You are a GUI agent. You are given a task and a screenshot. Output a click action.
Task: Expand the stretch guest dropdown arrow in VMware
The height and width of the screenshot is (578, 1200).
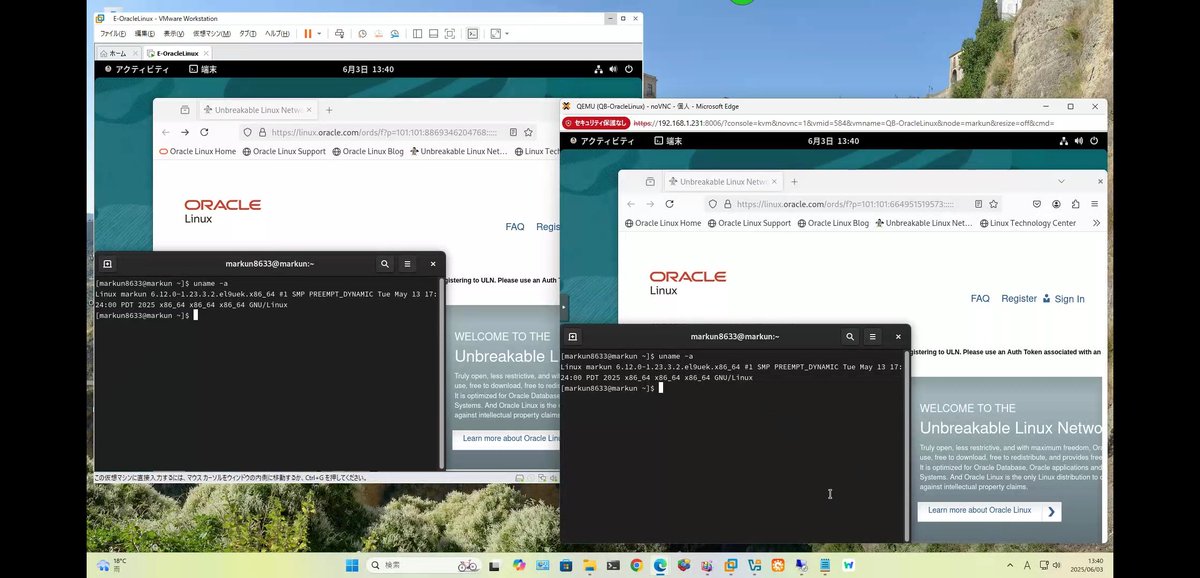coord(507,34)
